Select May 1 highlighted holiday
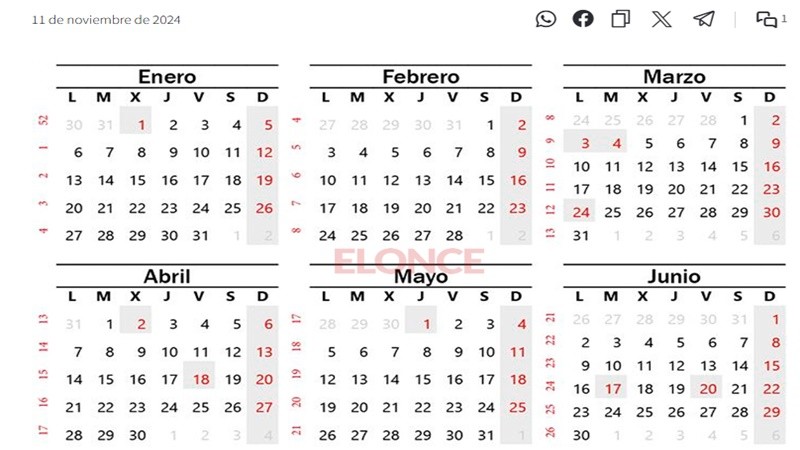 426,324
